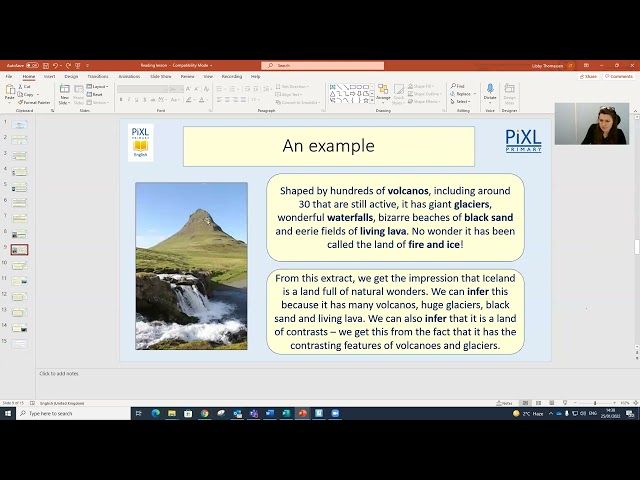The image size is (640, 480).
Task: Open the Arrange tool
Action: click(x=383, y=92)
